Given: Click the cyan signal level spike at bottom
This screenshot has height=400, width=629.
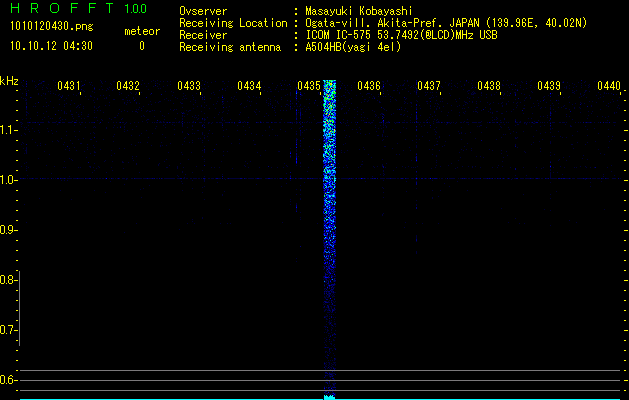Looking at the screenshot, I should pyautogui.click(x=329, y=397).
